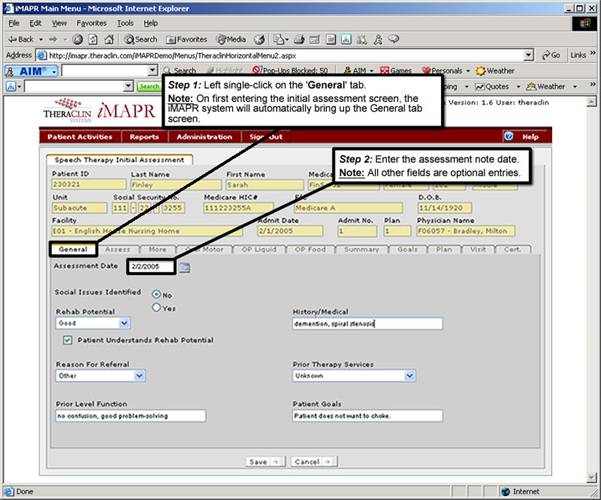601x500 pixels.
Task: Expand the second toolbar search dropdown
Action: click(129, 87)
